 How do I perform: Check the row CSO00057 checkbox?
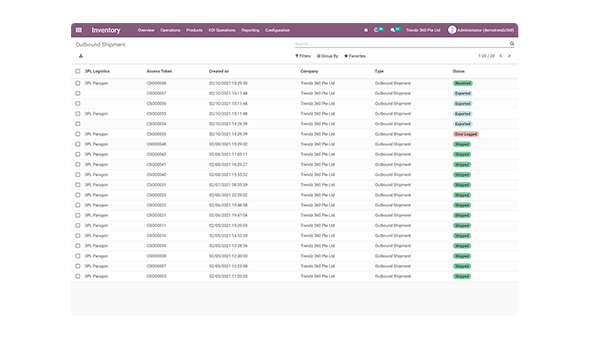point(78,93)
